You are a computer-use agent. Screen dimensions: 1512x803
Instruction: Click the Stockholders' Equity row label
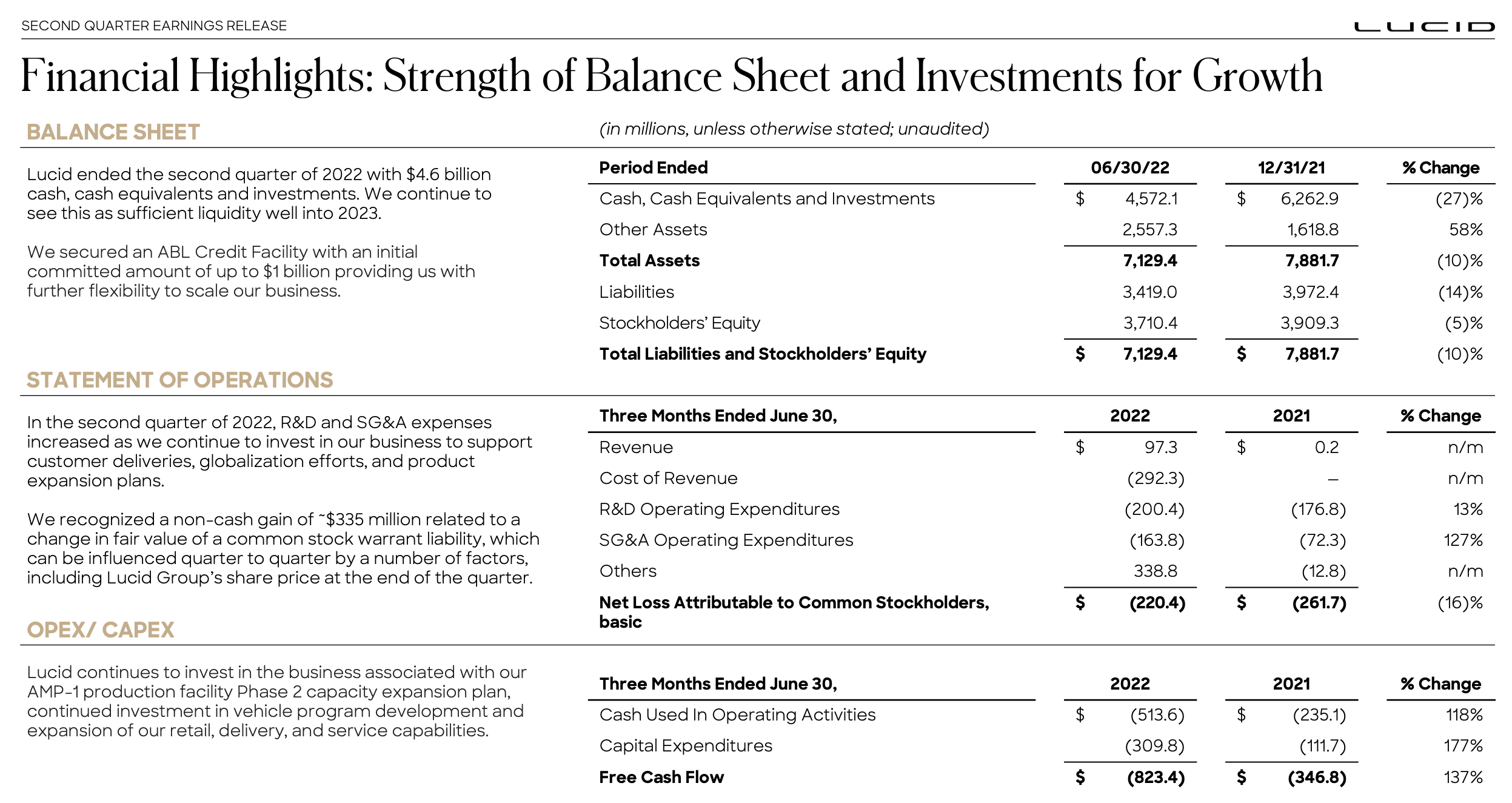pos(680,323)
